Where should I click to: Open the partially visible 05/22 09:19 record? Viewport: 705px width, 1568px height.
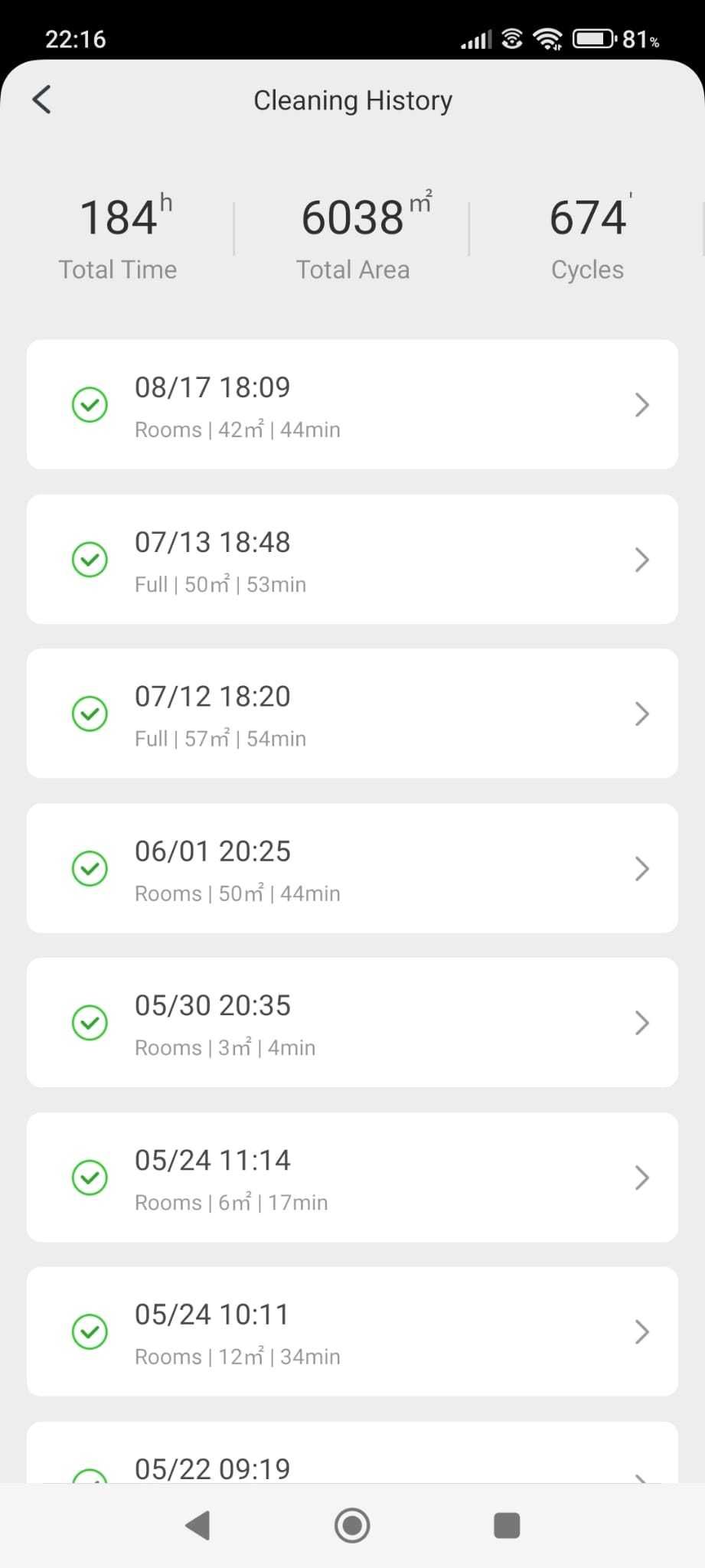coord(352,1452)
